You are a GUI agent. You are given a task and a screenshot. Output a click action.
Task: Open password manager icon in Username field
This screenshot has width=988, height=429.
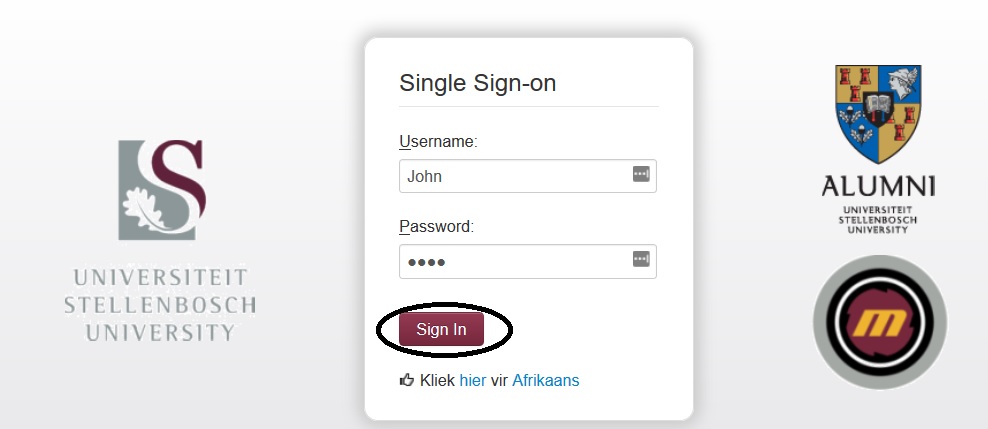641,175
